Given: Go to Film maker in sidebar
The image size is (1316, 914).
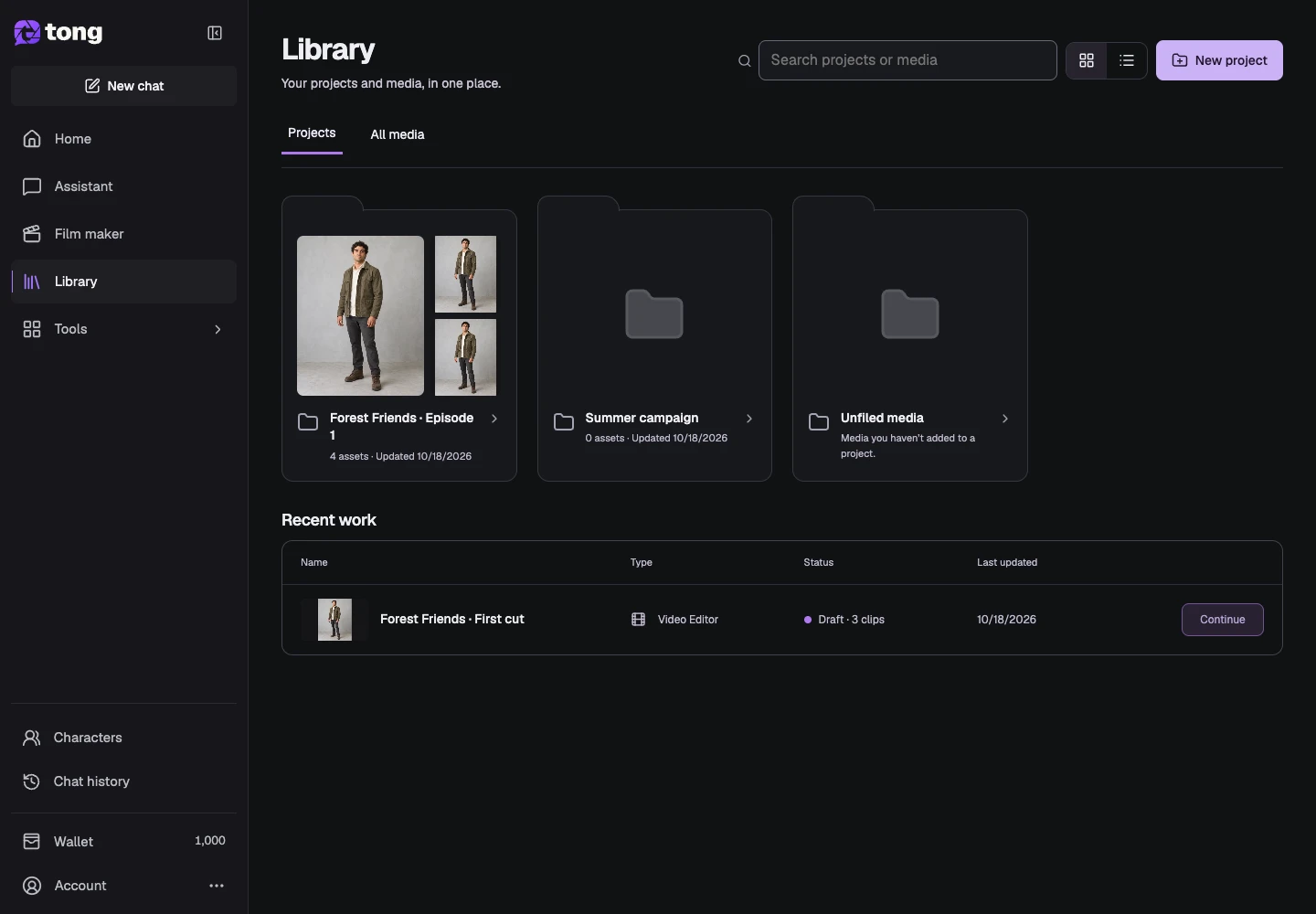Looking at the screenshot, I should click(123, 234).
